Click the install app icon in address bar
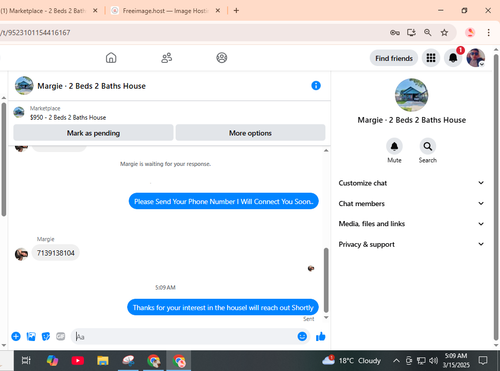 click(411, 33)
